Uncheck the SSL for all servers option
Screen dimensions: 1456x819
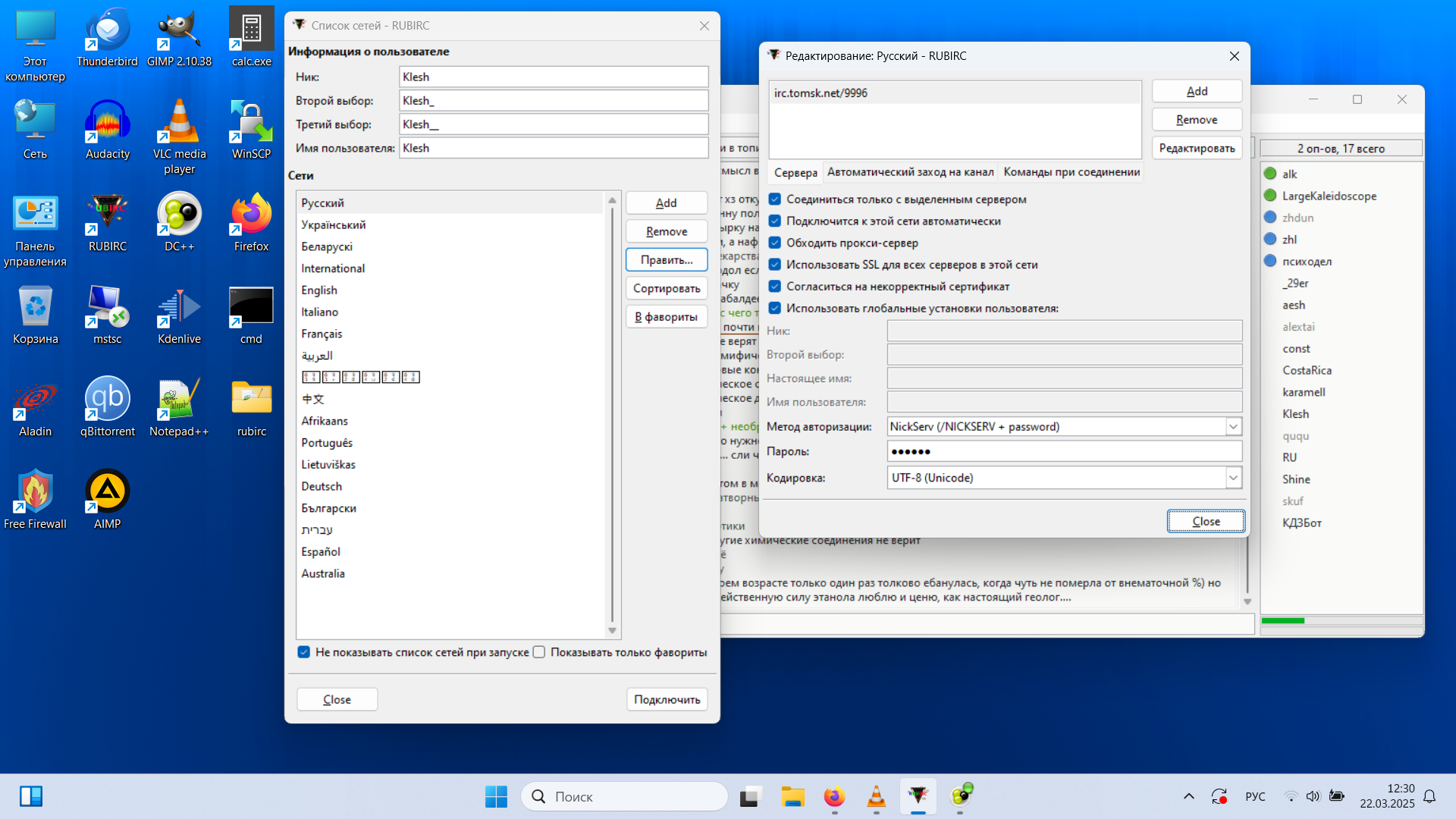(775, 265)
